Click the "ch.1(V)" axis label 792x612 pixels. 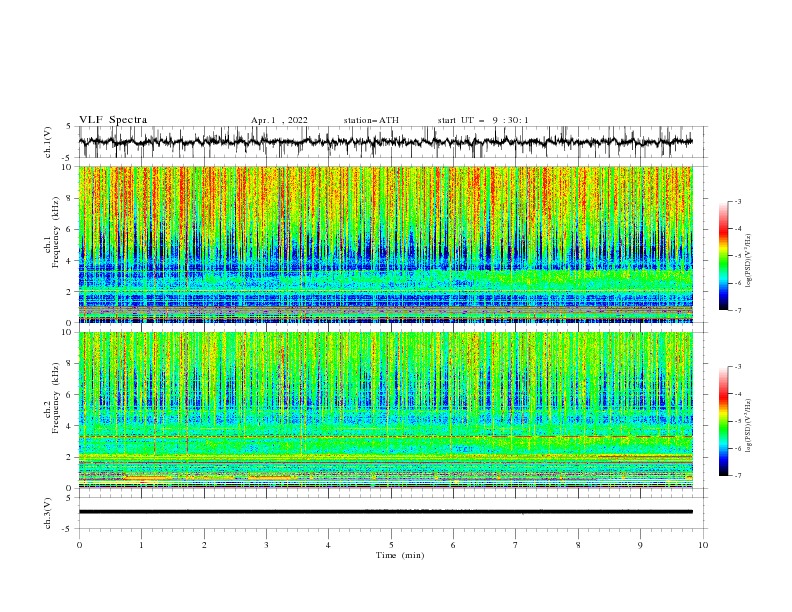point(48,142)
